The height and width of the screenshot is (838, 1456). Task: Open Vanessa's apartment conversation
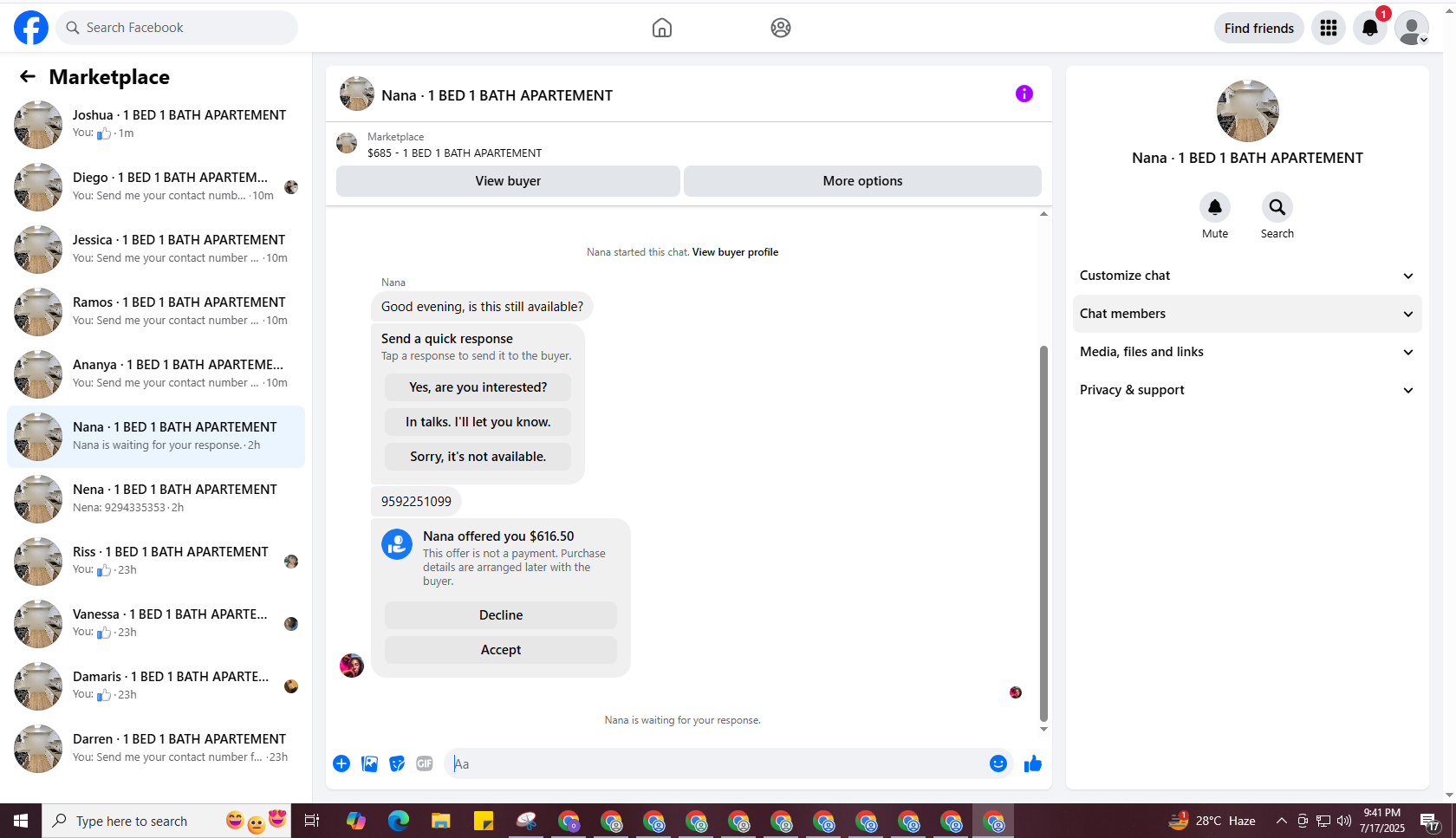(x=156, y=624)
